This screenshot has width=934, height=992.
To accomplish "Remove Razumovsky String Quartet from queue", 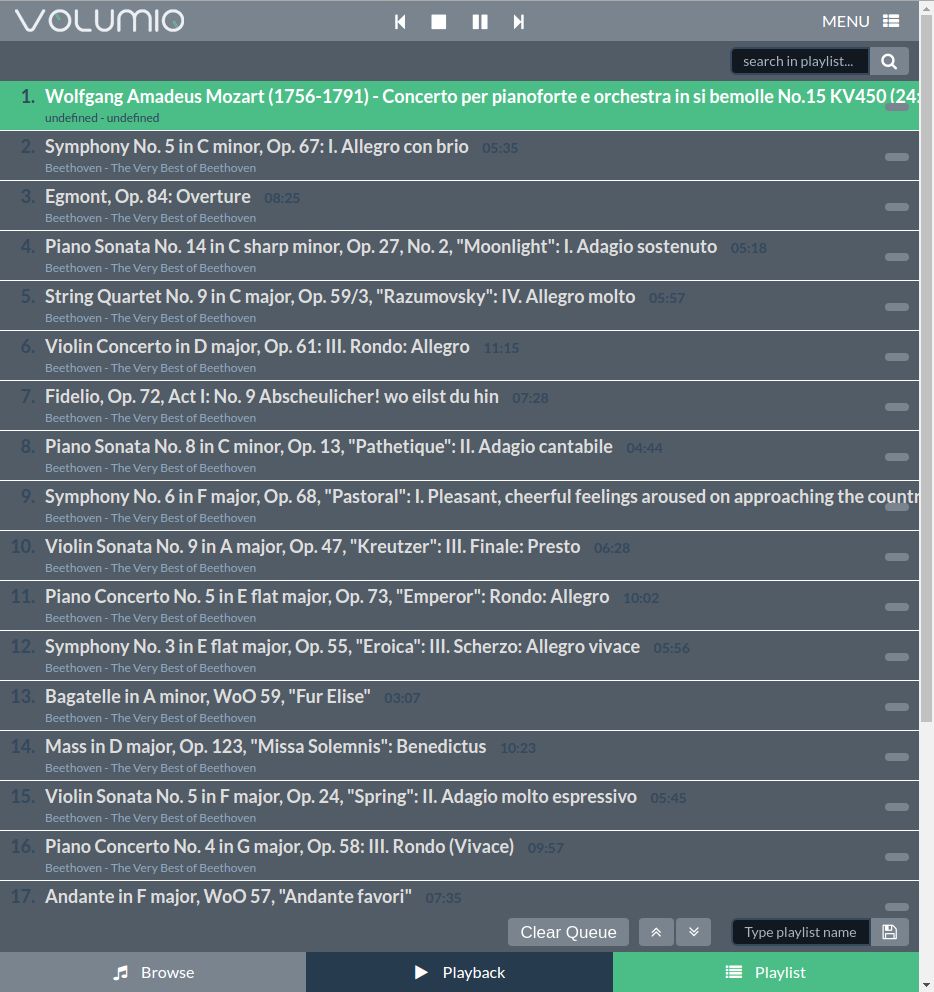I will click(897, 307).
